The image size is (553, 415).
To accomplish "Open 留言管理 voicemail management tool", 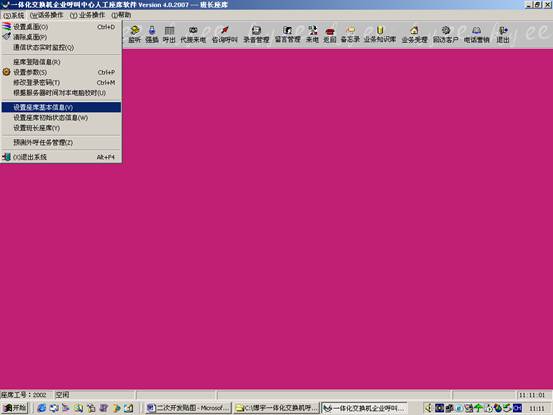I will tap(287, 35).
